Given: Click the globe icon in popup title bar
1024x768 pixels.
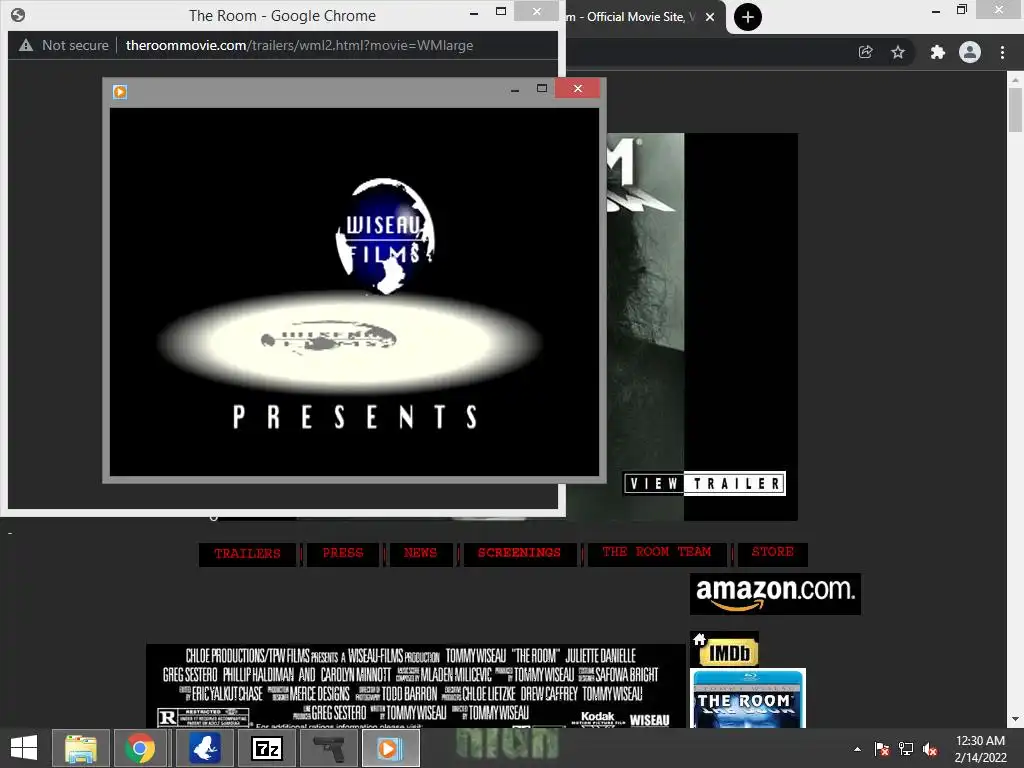Looking at the screenshot, I should (18, 15).
